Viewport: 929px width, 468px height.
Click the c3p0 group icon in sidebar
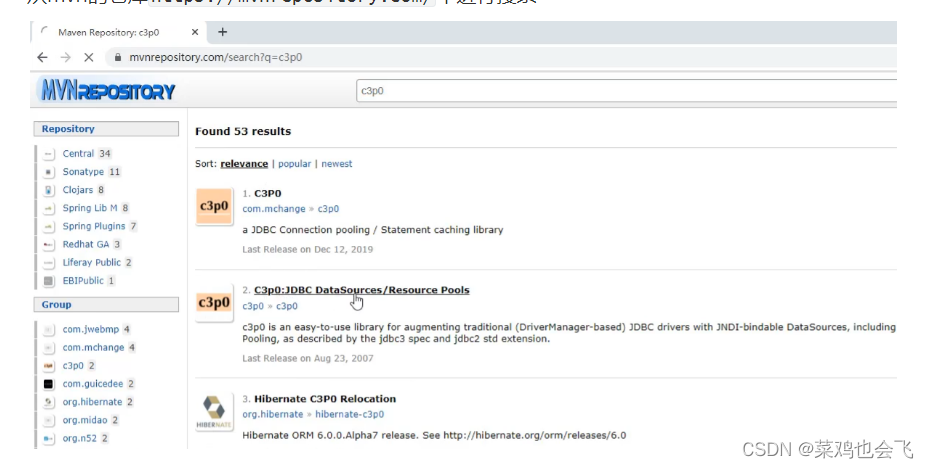[49, 366]
